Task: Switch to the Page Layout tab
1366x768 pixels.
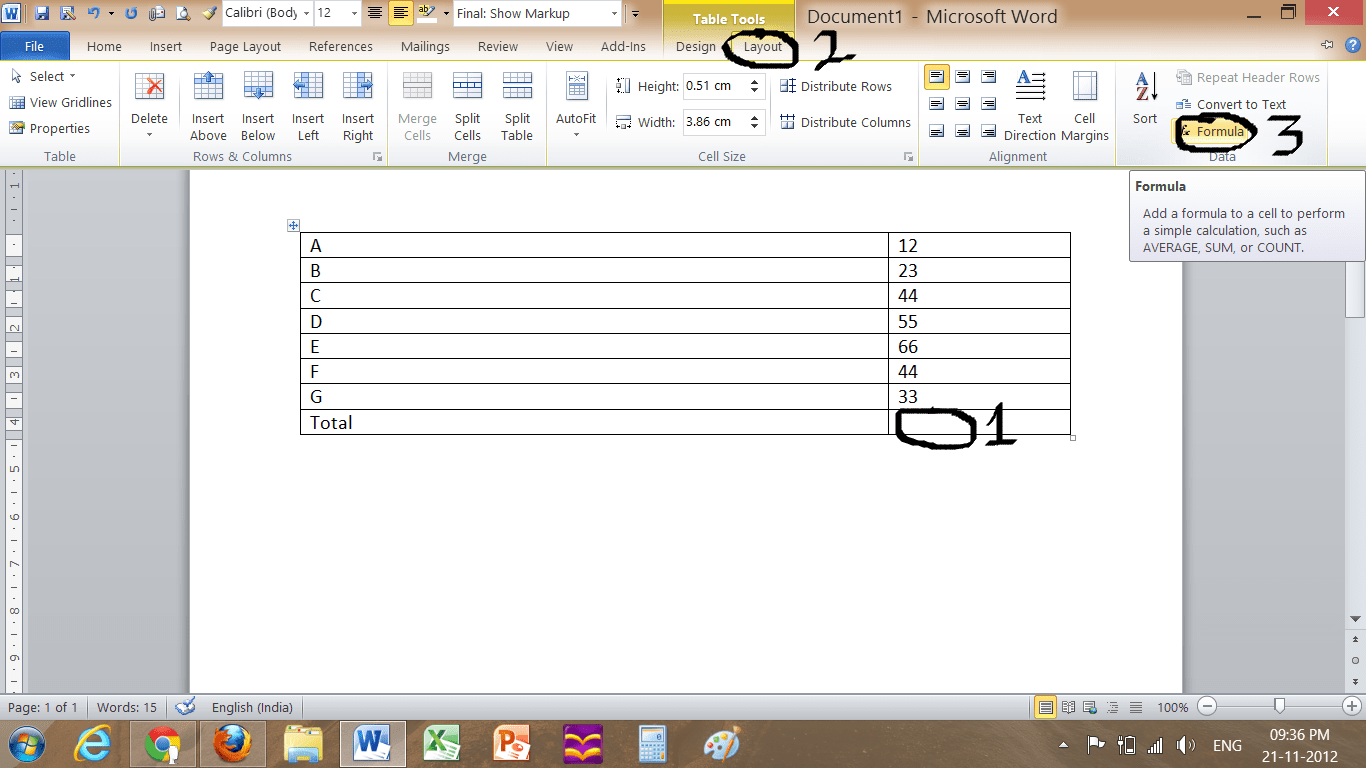Action: tap(245, 46)
